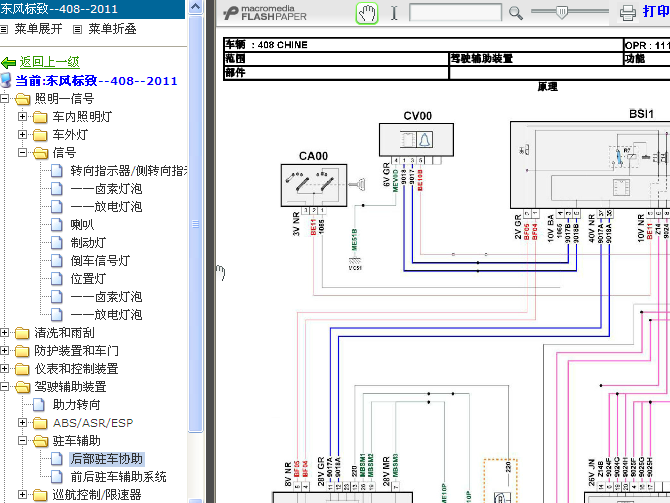Click the 位置灯 document icon
Viewport: 670px width, 503px height.
57,279
